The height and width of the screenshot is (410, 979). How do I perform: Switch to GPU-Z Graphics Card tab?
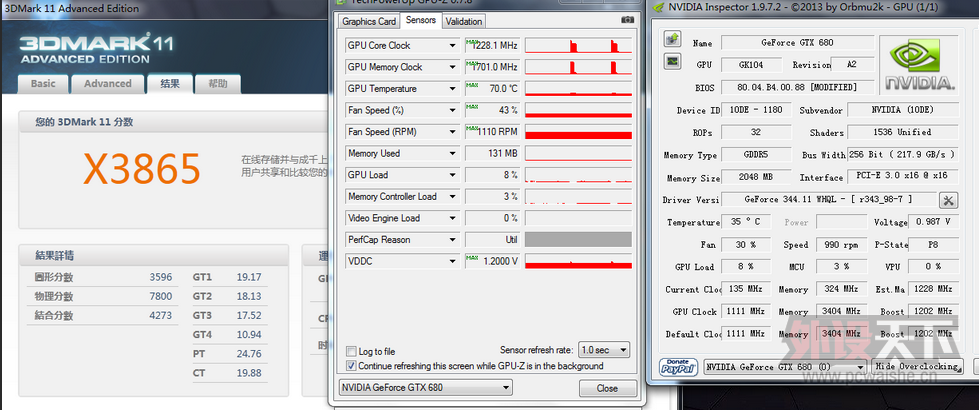point(369,21)
